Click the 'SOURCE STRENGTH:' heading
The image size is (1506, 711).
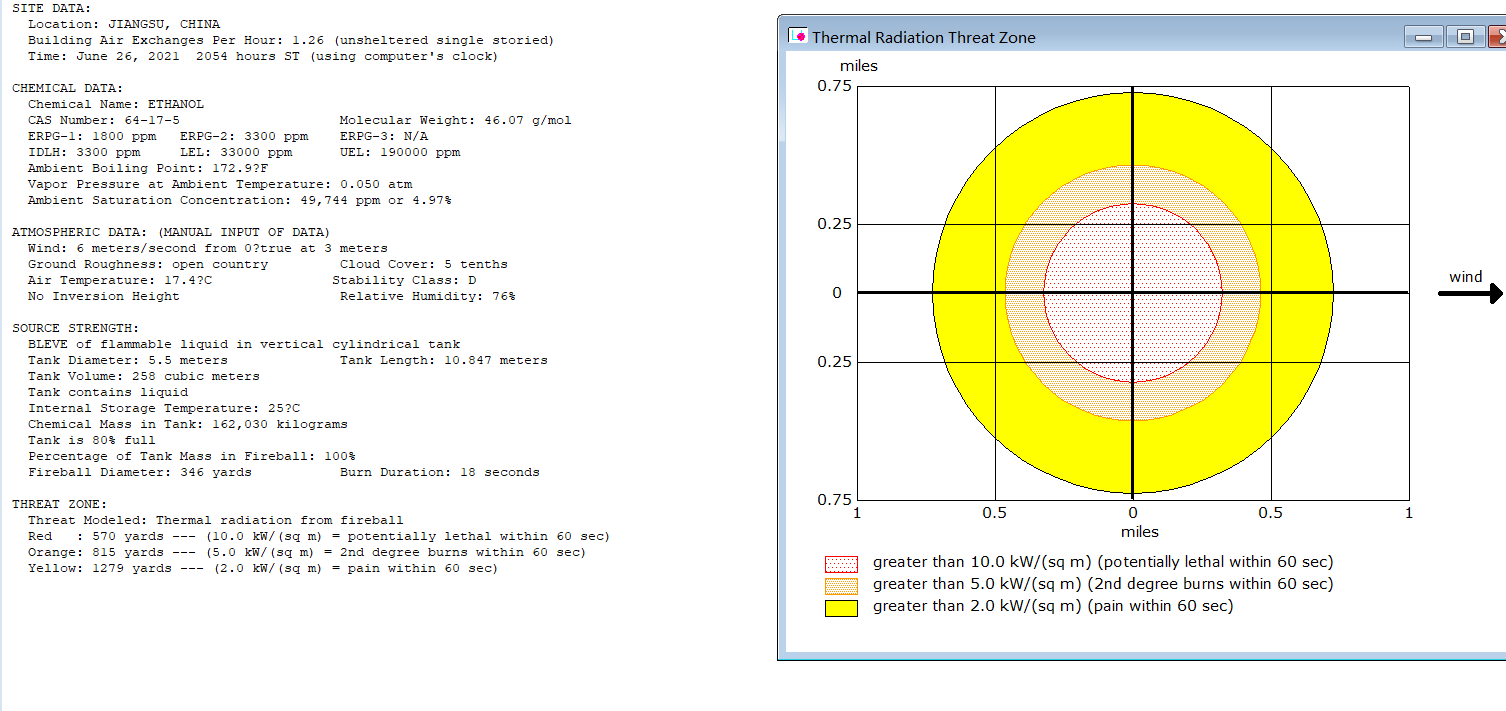click(x=75, y=328)
